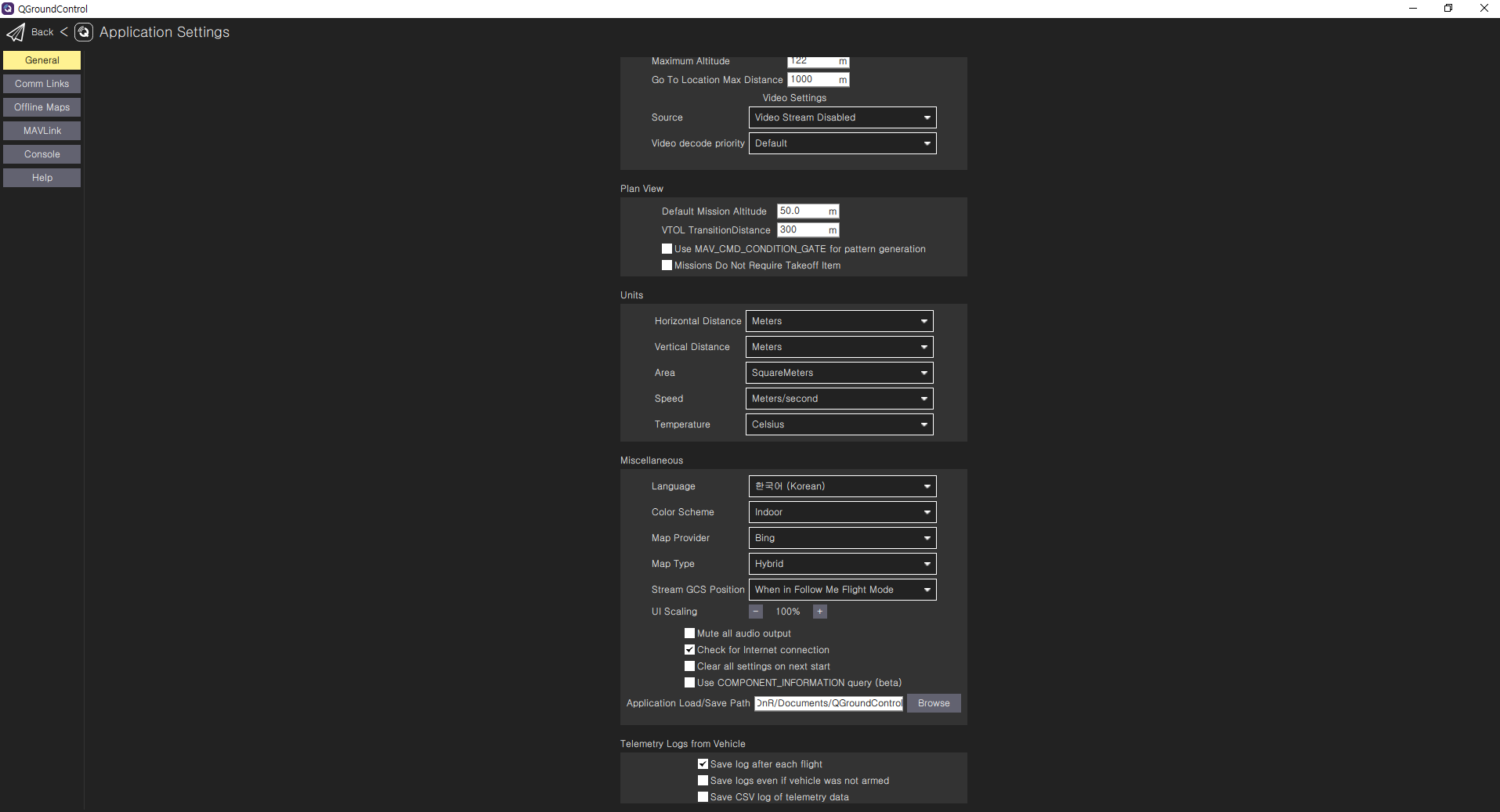Click the circular QGroundControl settings icon
Viewport: 1500px width, 812px height.
point(84,32)
